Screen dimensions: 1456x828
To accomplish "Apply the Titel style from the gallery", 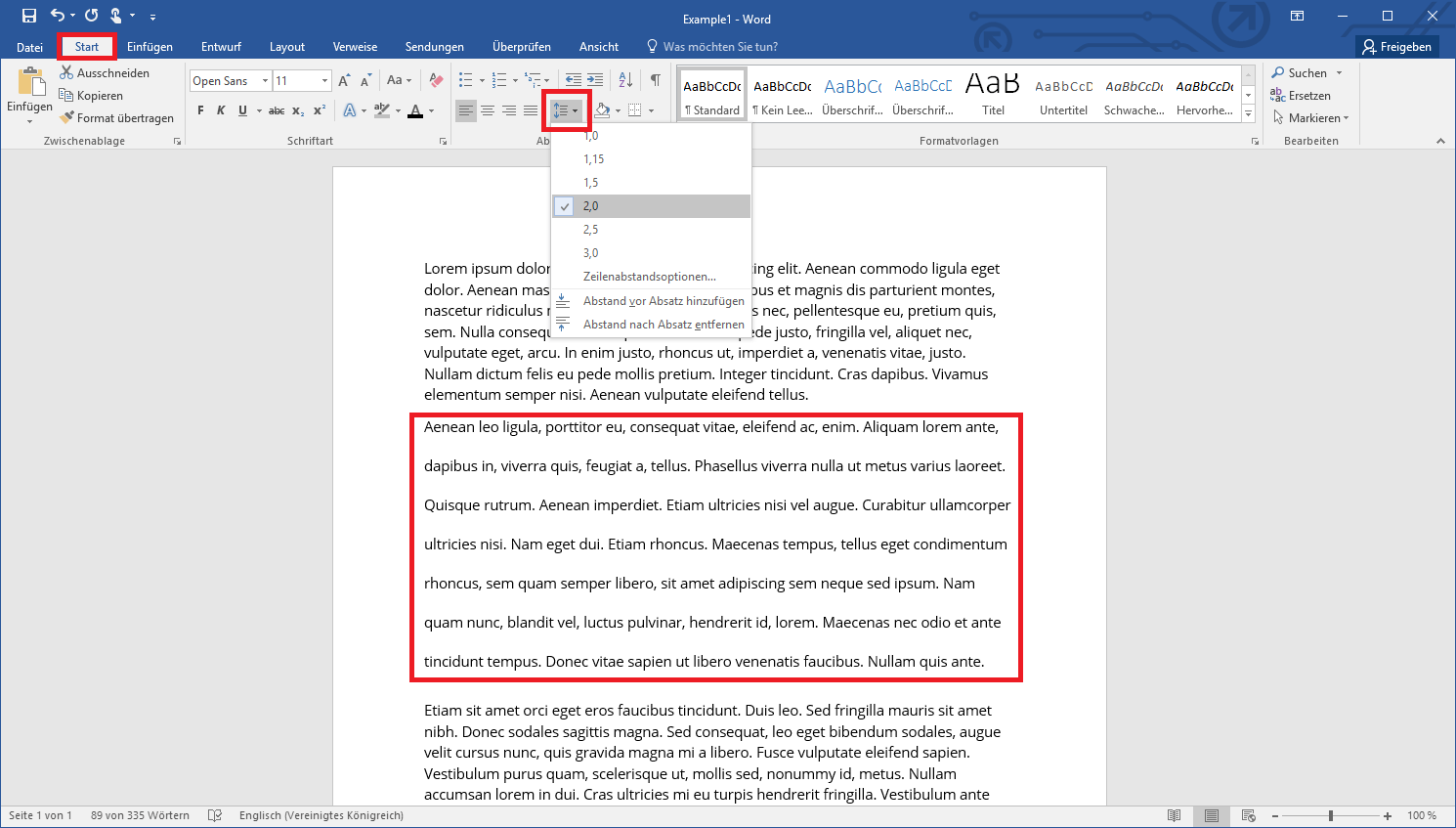I will 993,95.
